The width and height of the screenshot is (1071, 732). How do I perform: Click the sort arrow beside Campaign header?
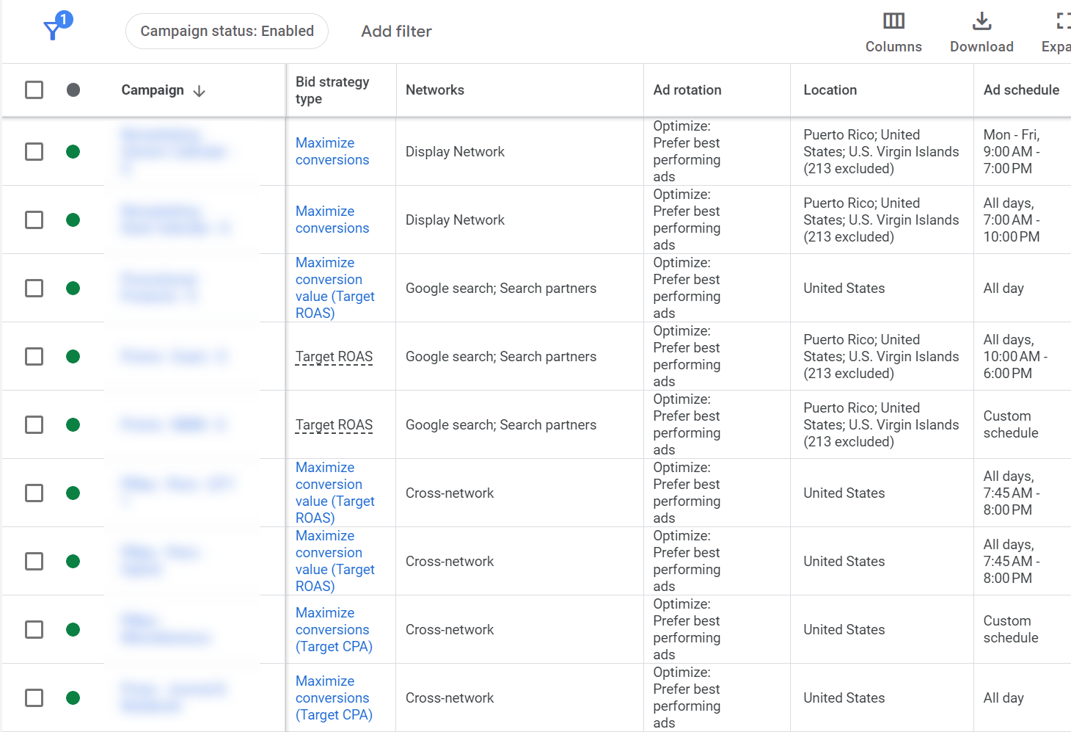(x=199, y=91)
